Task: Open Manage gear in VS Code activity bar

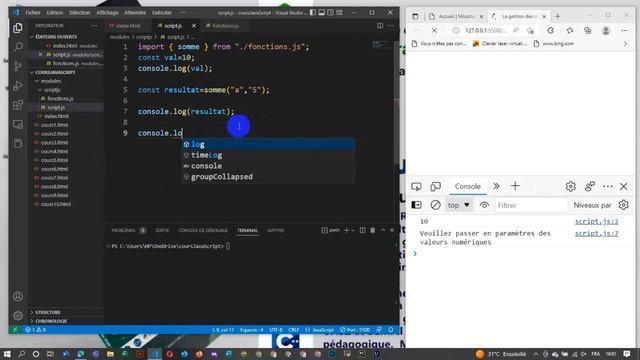Action: tap(18, 315)
